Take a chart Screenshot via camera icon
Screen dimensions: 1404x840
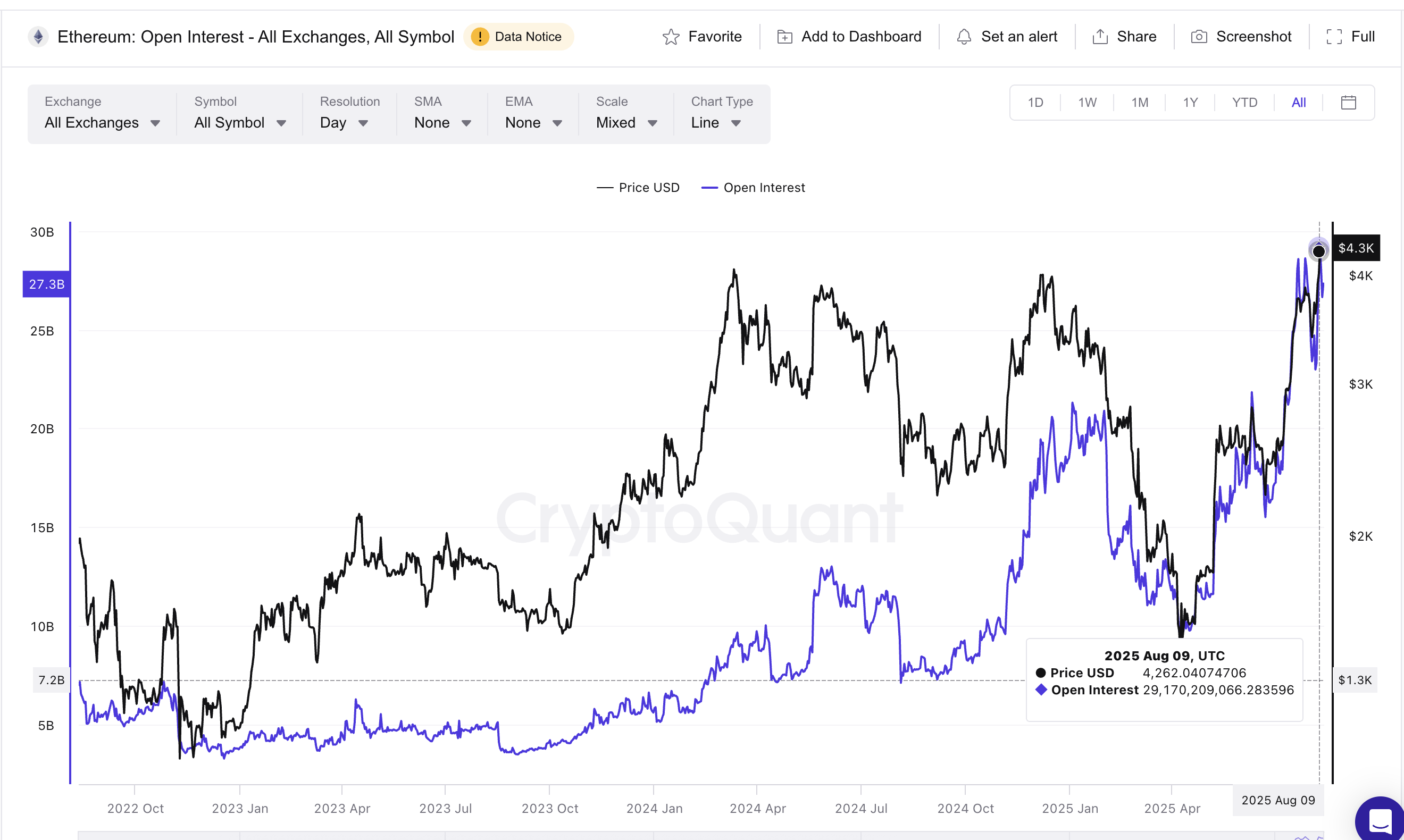(x=1198, y=36)
